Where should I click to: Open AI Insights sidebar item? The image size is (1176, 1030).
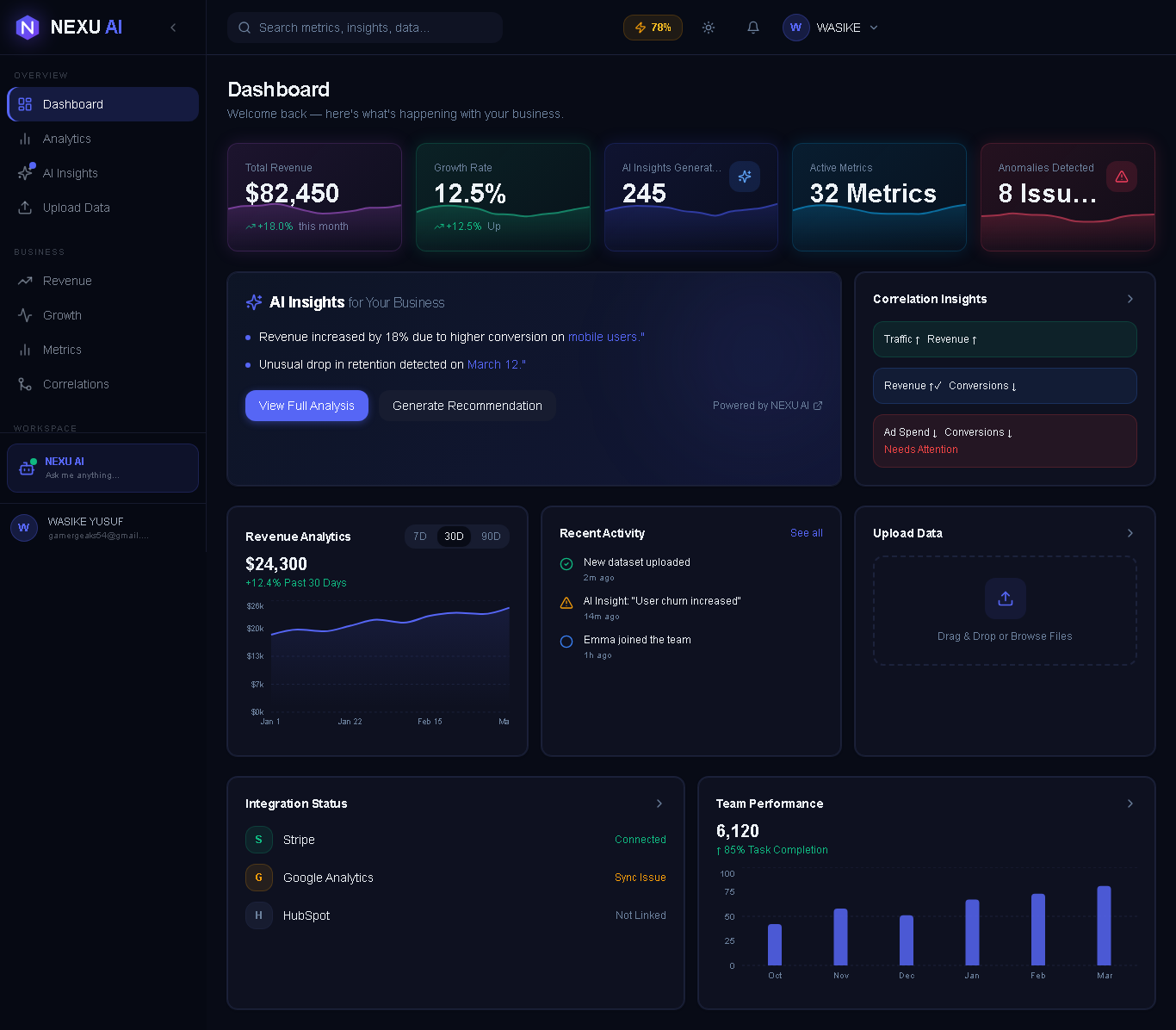[x=103, y=173]
